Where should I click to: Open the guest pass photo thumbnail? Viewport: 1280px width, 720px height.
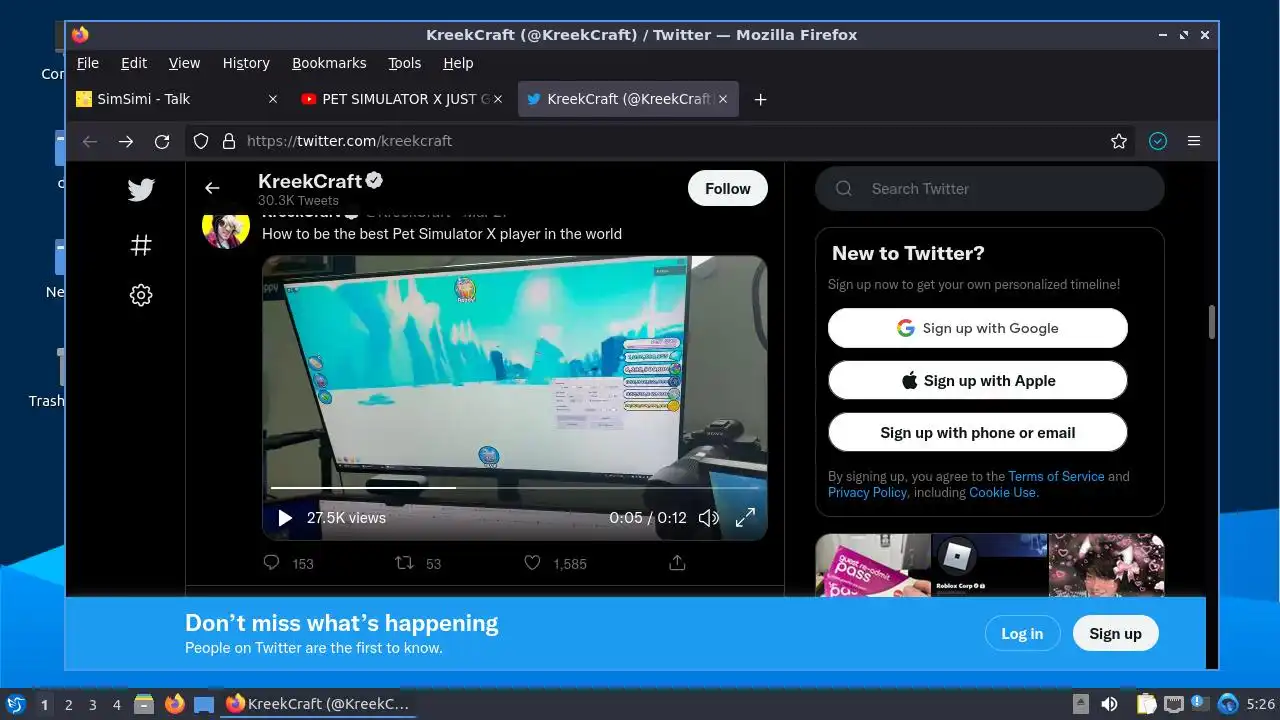coord(873,565)
